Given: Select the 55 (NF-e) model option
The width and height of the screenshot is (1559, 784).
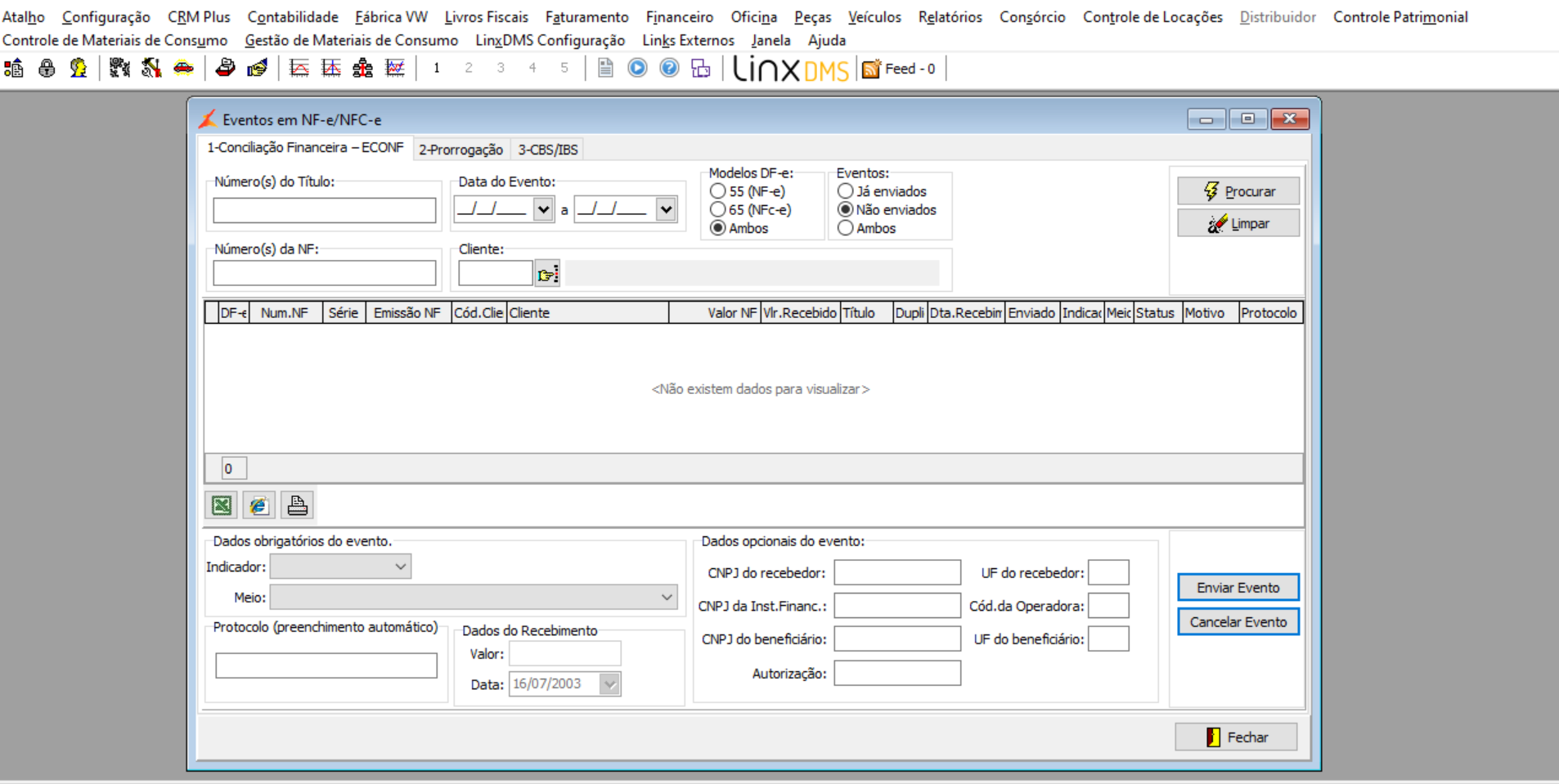Looking at the screenshot, I should point(748,191).
